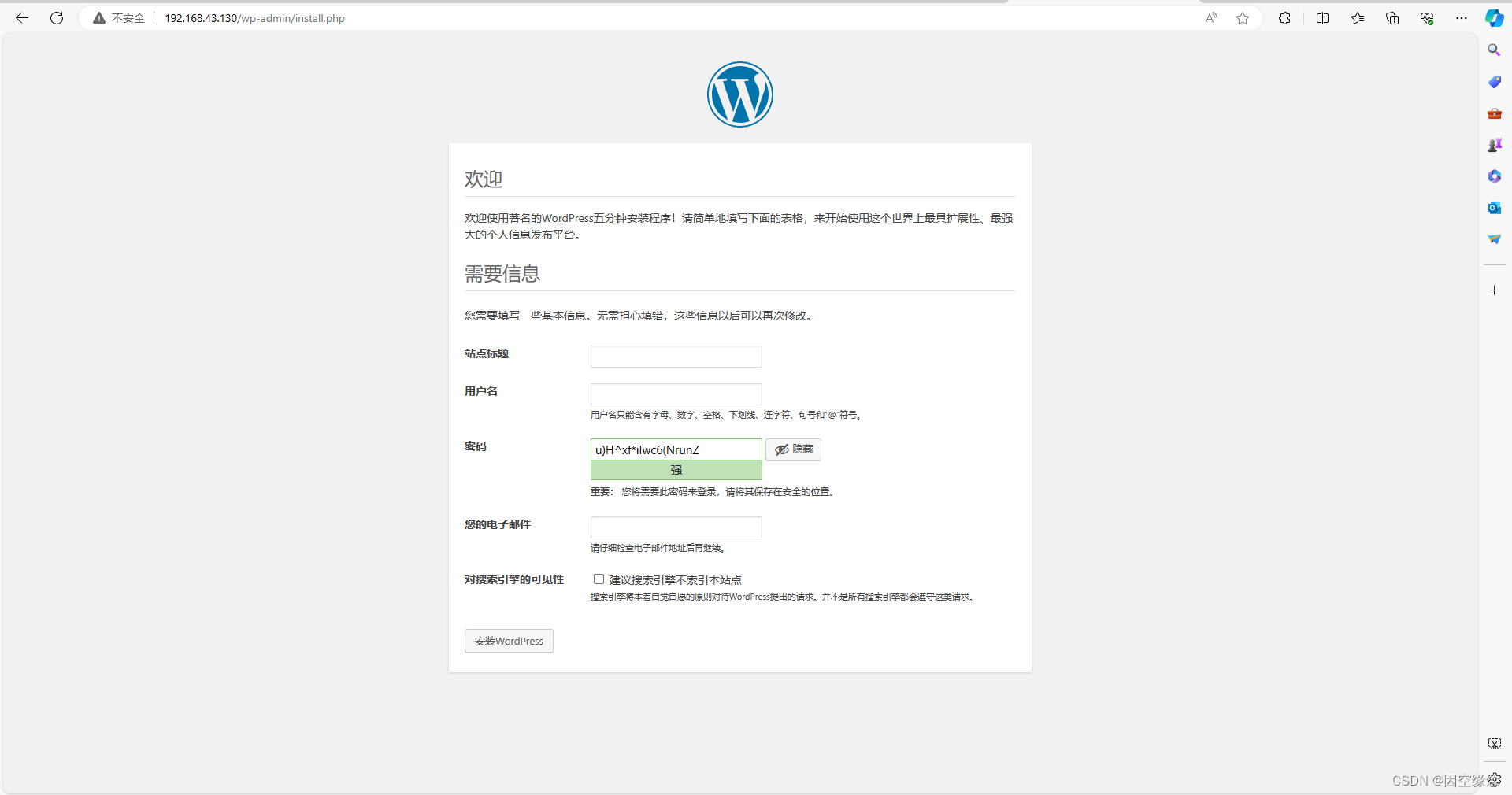
Task: Check 建议搜索引擎不索引本站点
Action: pyautogui.click(x=598, y=579)
